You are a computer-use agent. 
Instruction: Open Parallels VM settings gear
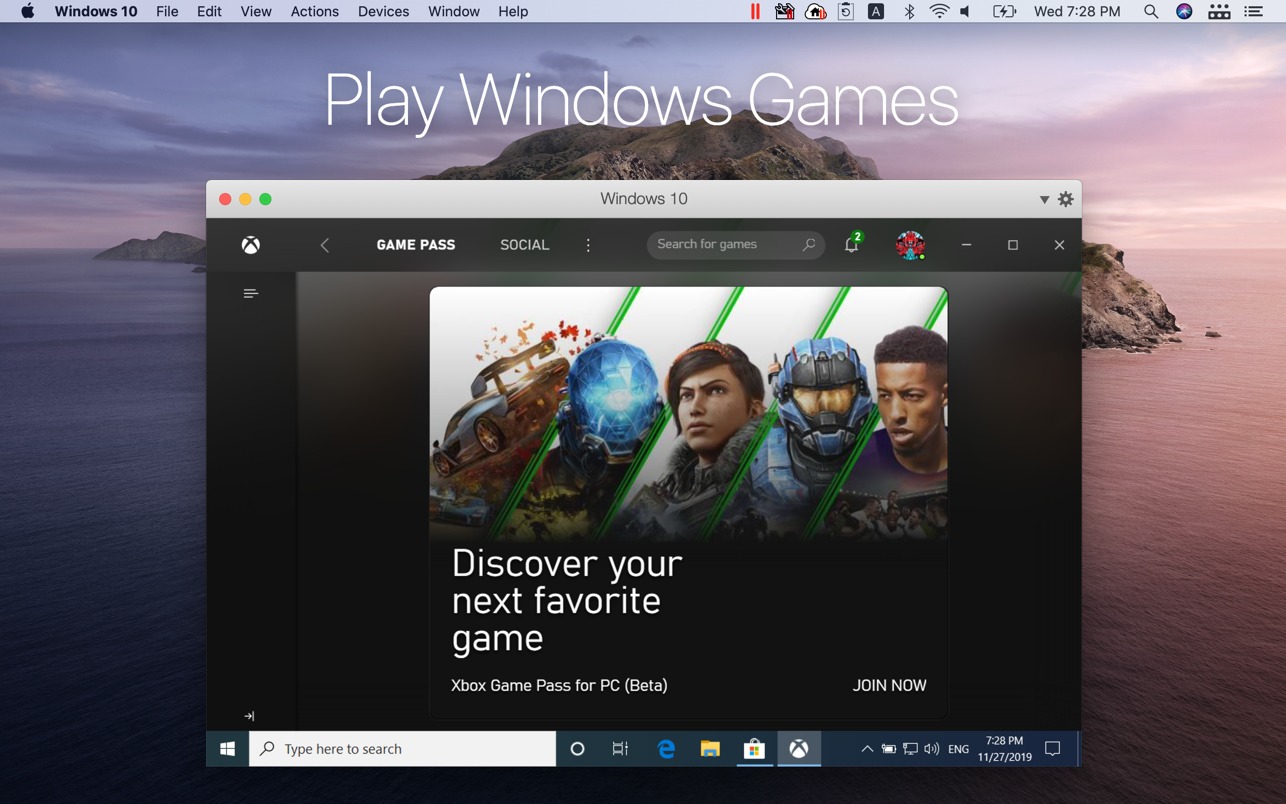pyautogui.click(x=1066, y=199)
